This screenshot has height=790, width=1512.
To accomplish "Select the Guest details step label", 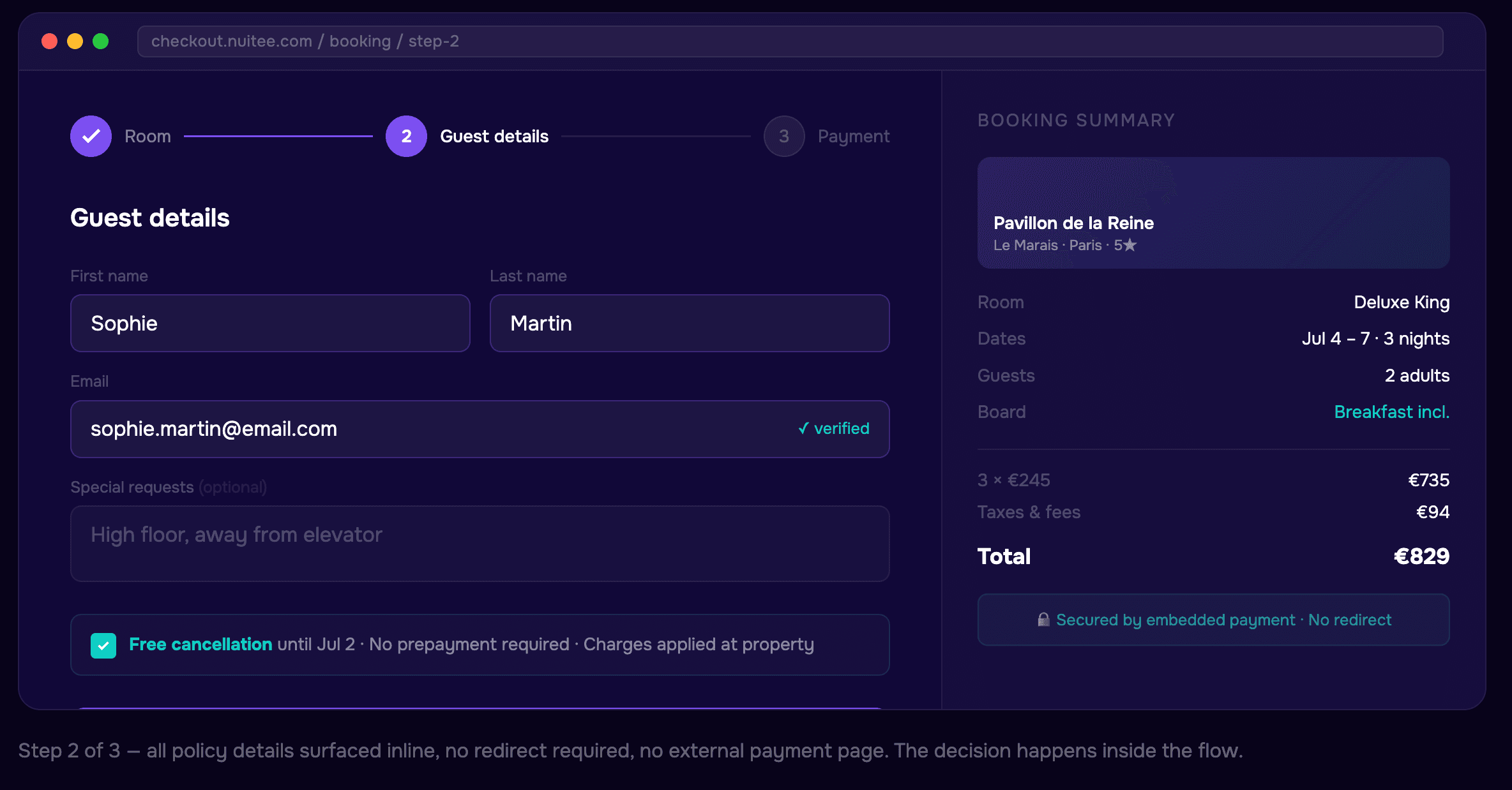I will (494, 137).
